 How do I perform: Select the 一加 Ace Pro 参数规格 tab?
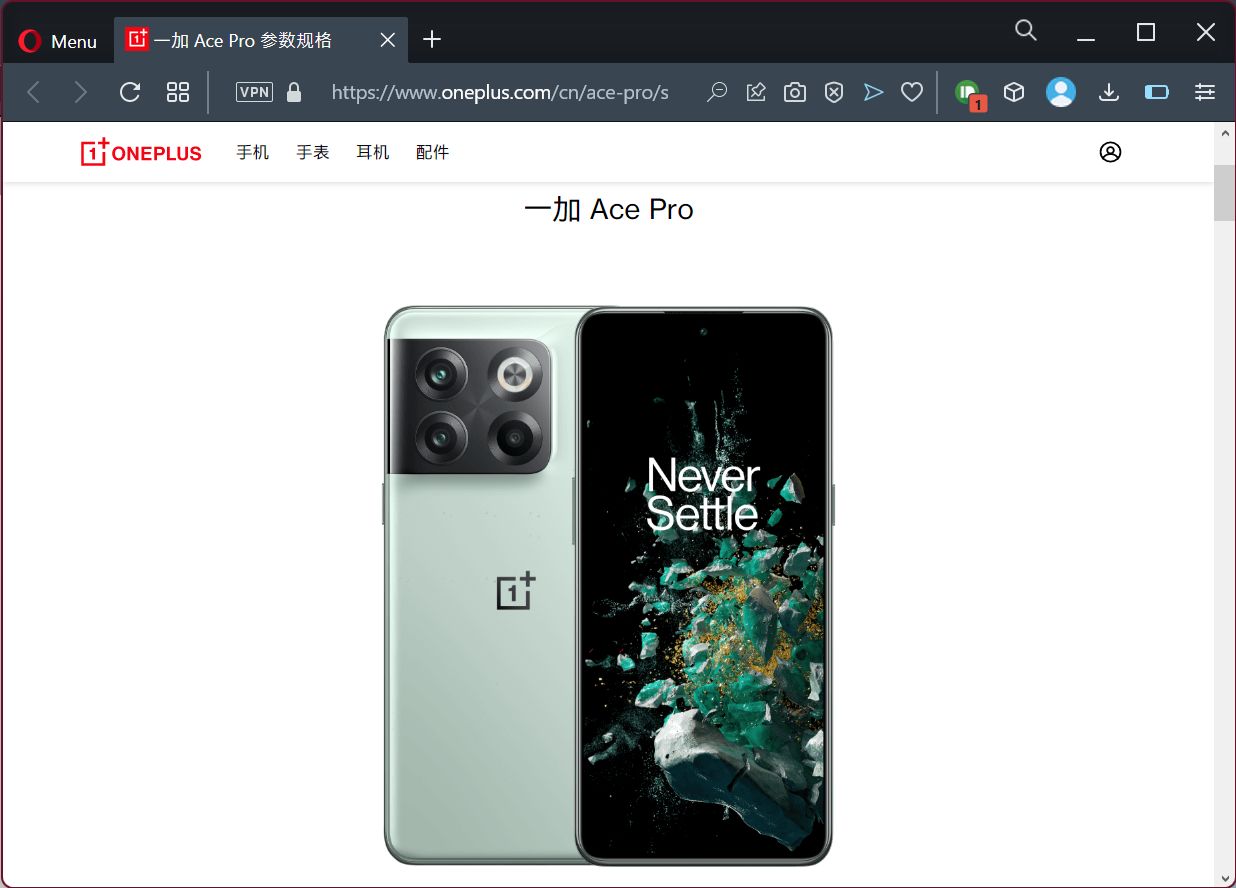[x=243, y=40]
